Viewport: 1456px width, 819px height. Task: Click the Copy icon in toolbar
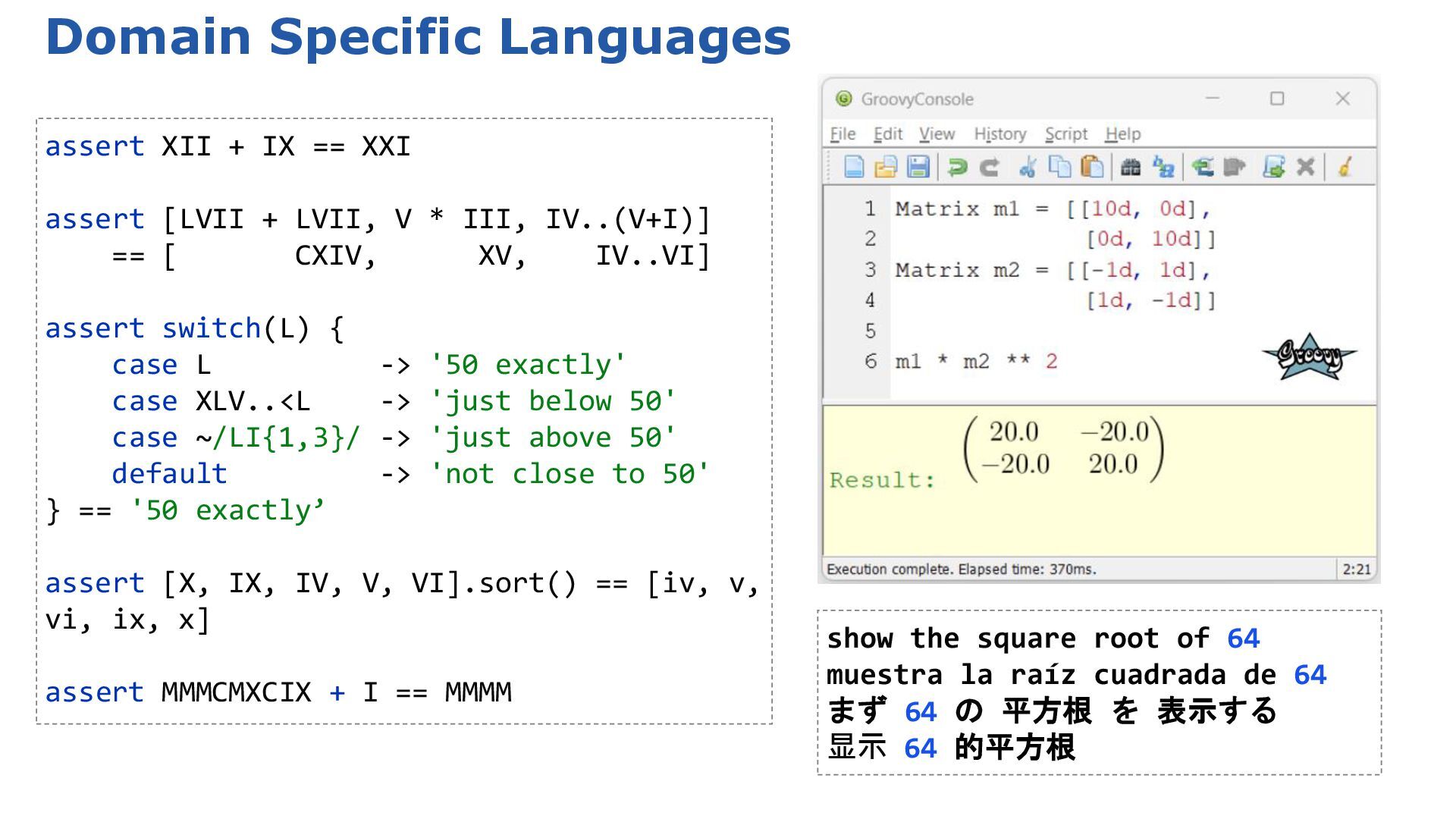point(1059,166)
